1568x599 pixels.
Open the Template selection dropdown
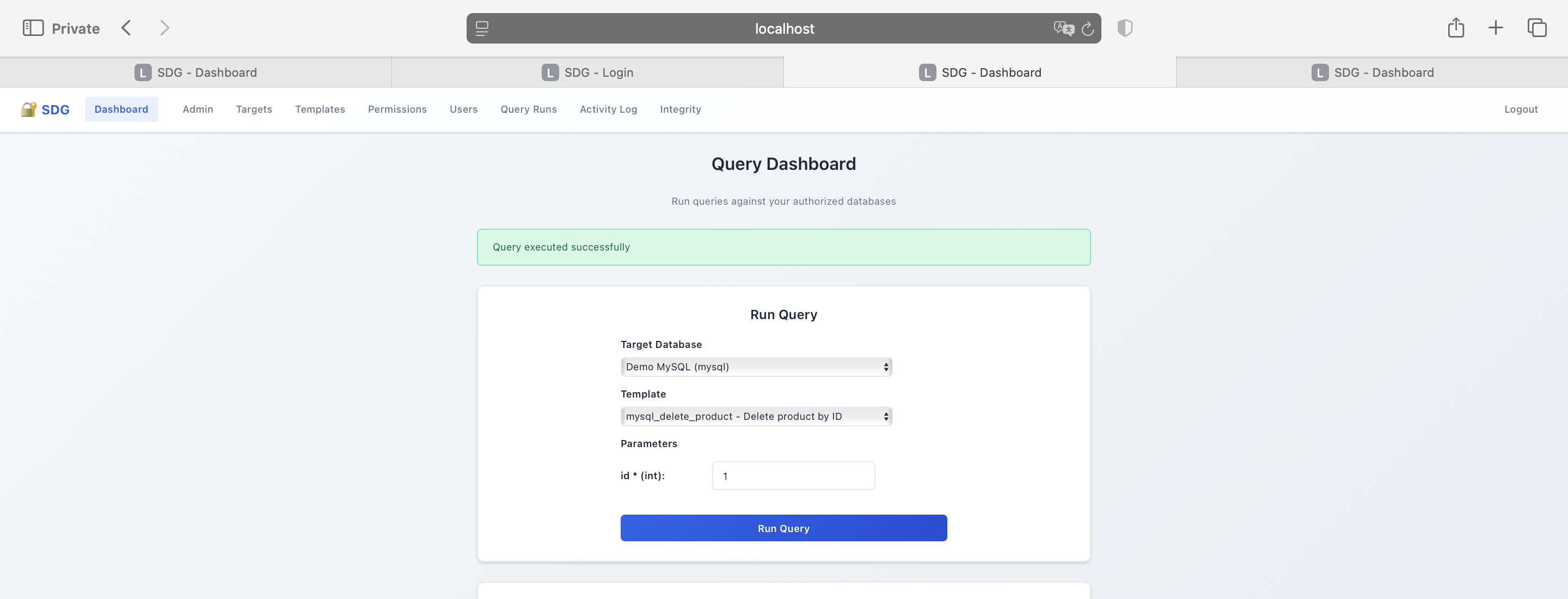pyautogui.click(x=756, y=417)
